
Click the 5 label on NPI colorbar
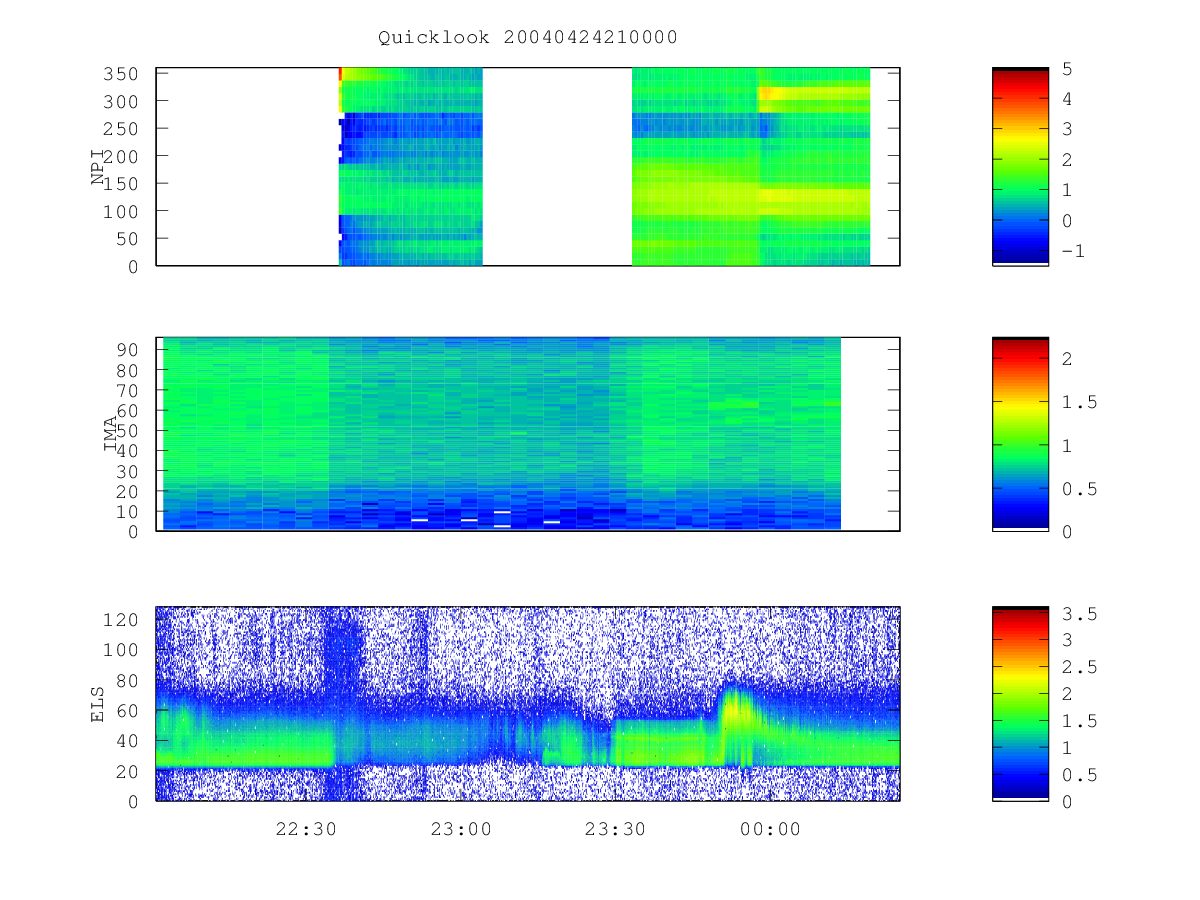click(1067, 69)
